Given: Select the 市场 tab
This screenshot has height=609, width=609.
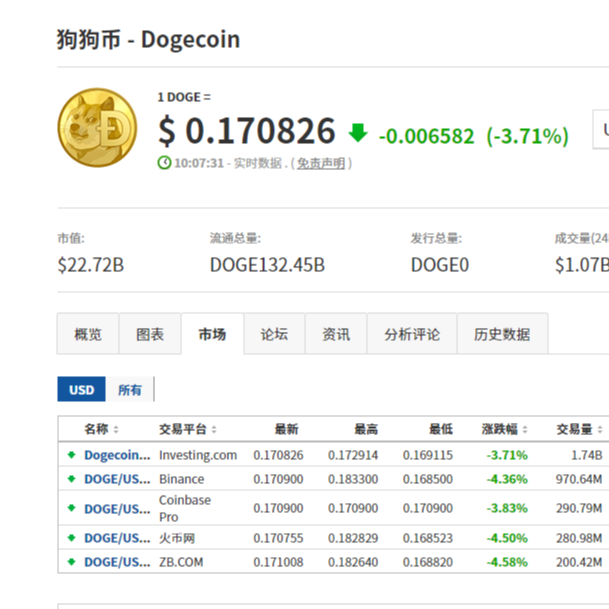Looking at the screenshot, I should 212,334.
